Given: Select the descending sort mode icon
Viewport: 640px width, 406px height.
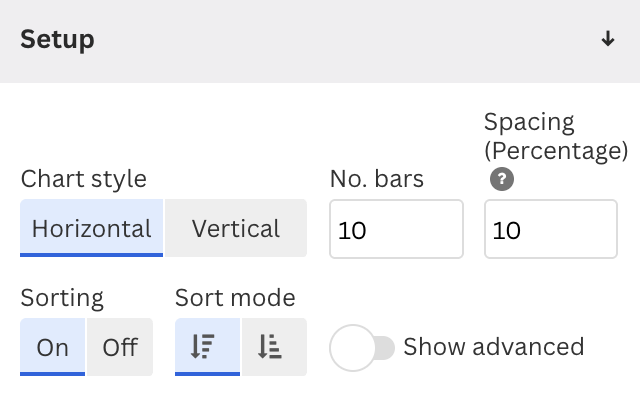Looking at the screenshot, I should tap(207, 347).
